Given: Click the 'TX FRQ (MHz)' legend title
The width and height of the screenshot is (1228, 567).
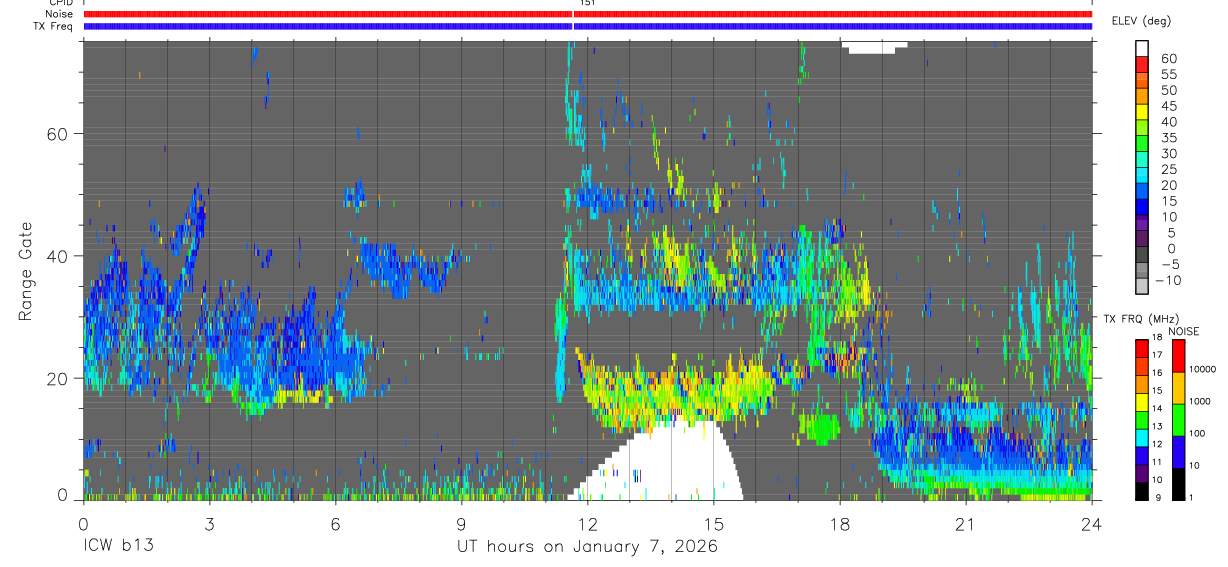Looking at the screenshot, I should click(x=1141, y=318).
